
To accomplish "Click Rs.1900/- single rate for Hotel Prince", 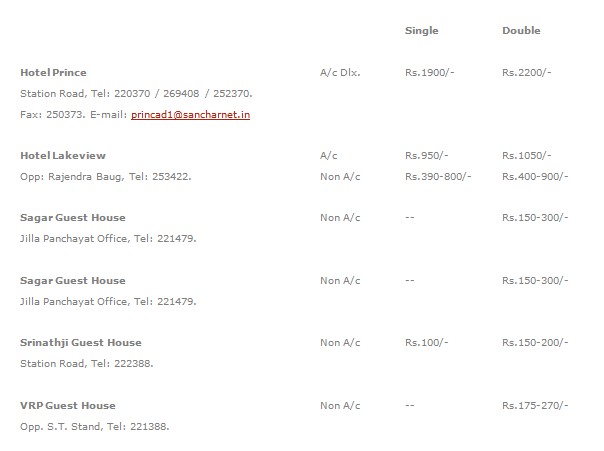I will (430, 73).
